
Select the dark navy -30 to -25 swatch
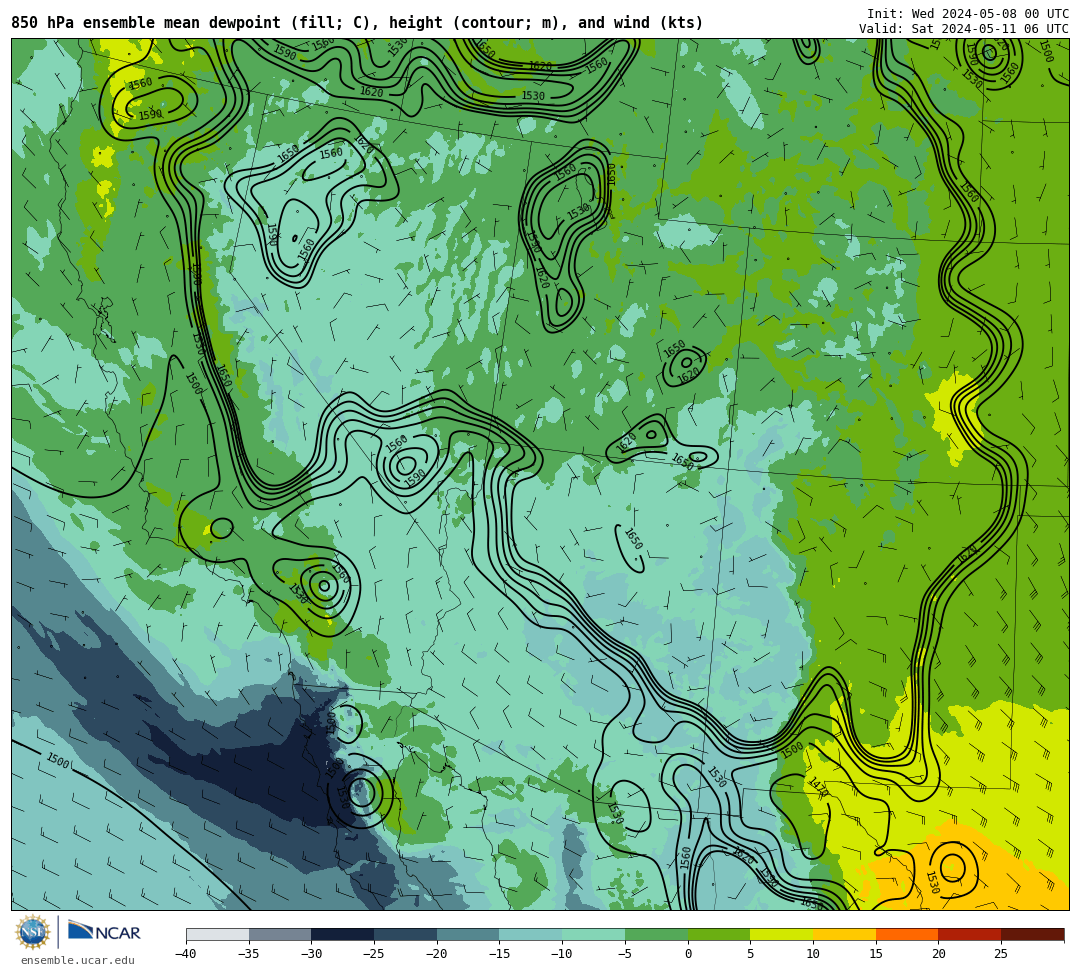(x=342, y=934)
